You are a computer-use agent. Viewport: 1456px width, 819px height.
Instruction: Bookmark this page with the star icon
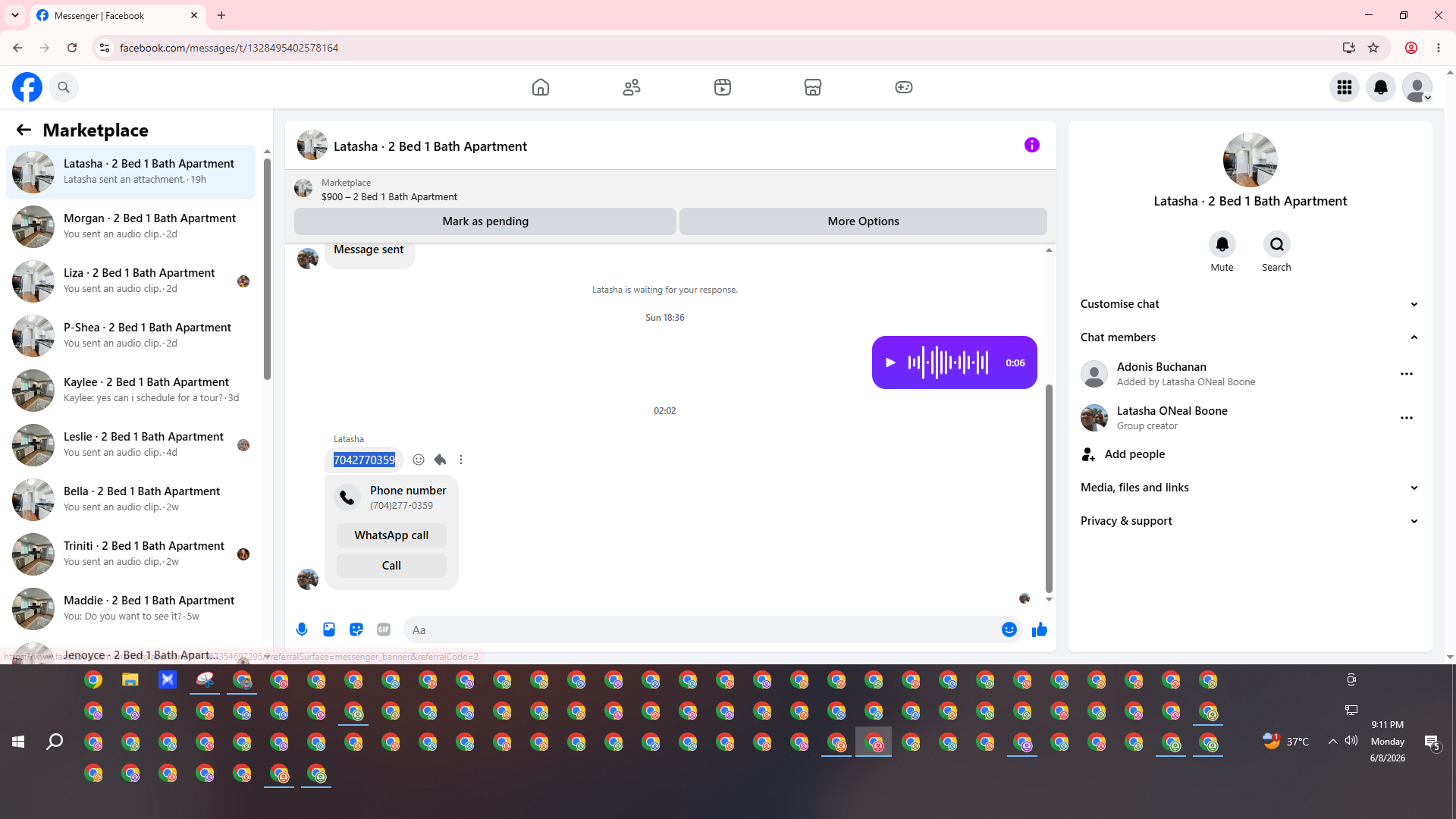(x=1373, y=48)
